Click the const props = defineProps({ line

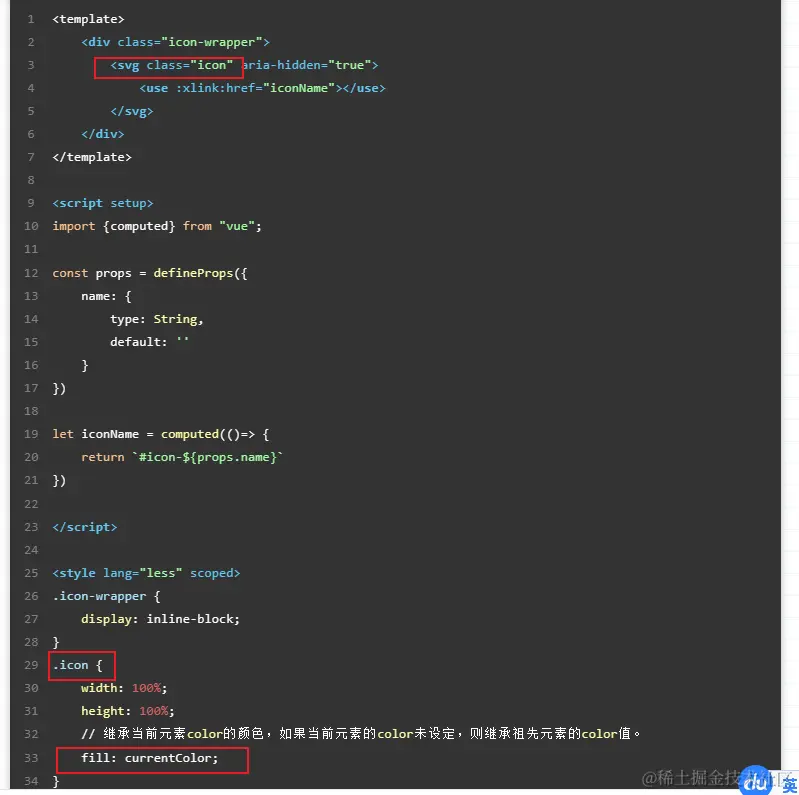point(150,273)
